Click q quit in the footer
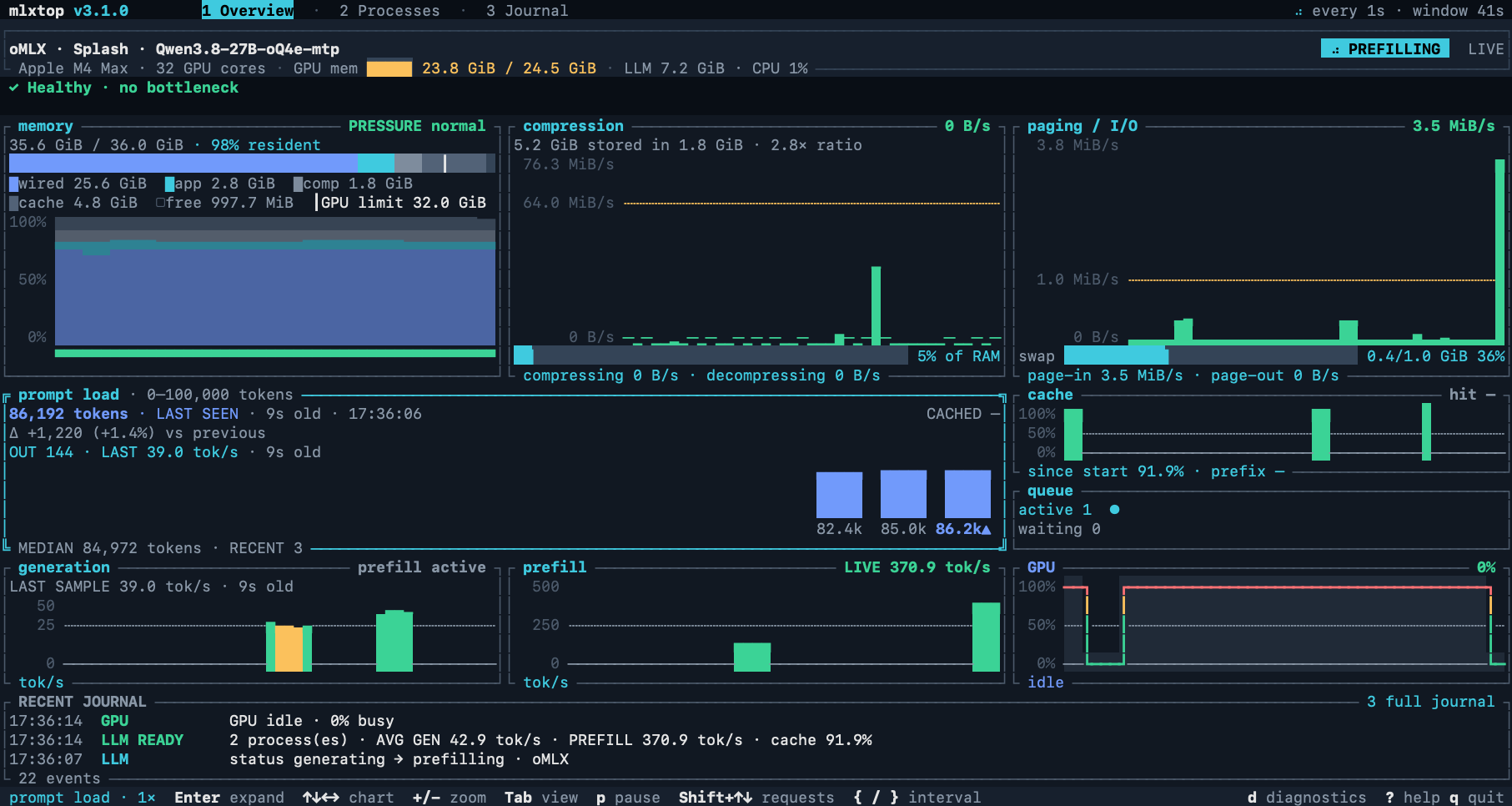This screenshot has width=1512, height=806. [x=1477, y=798]
